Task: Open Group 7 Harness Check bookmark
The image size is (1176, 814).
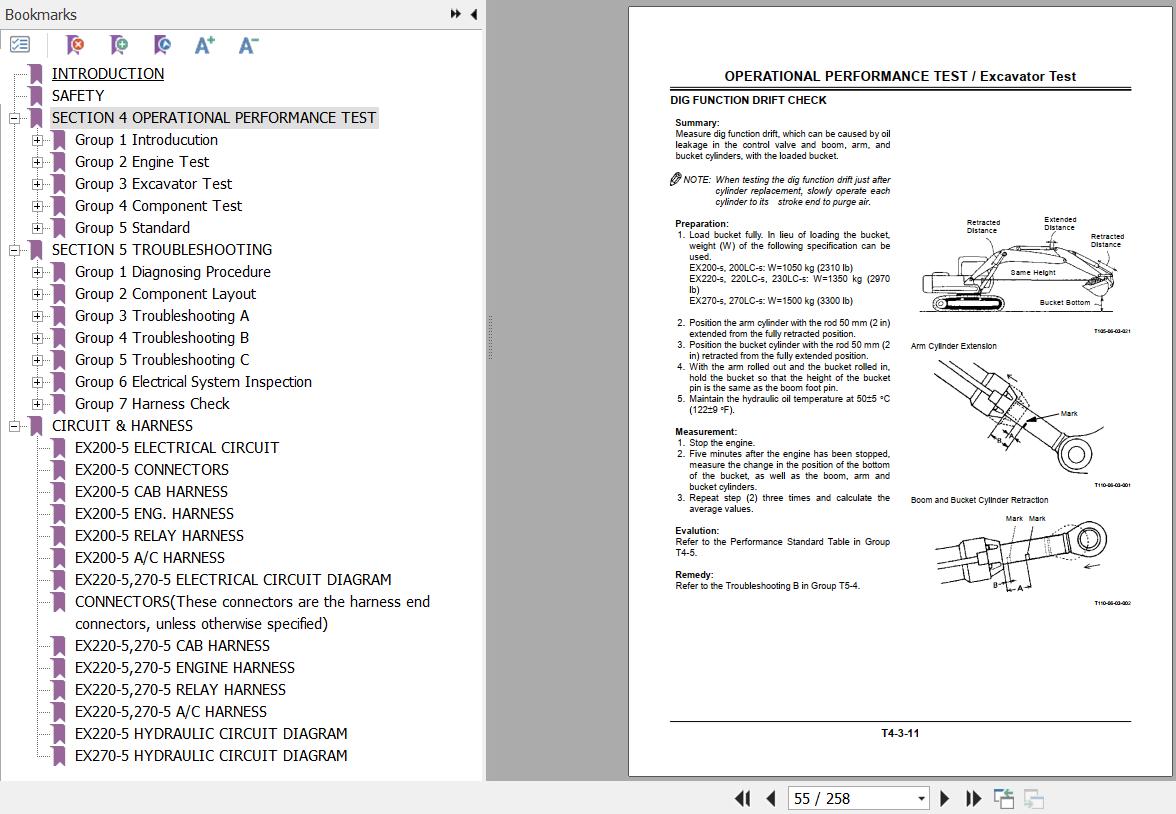Action: [152, 404]
